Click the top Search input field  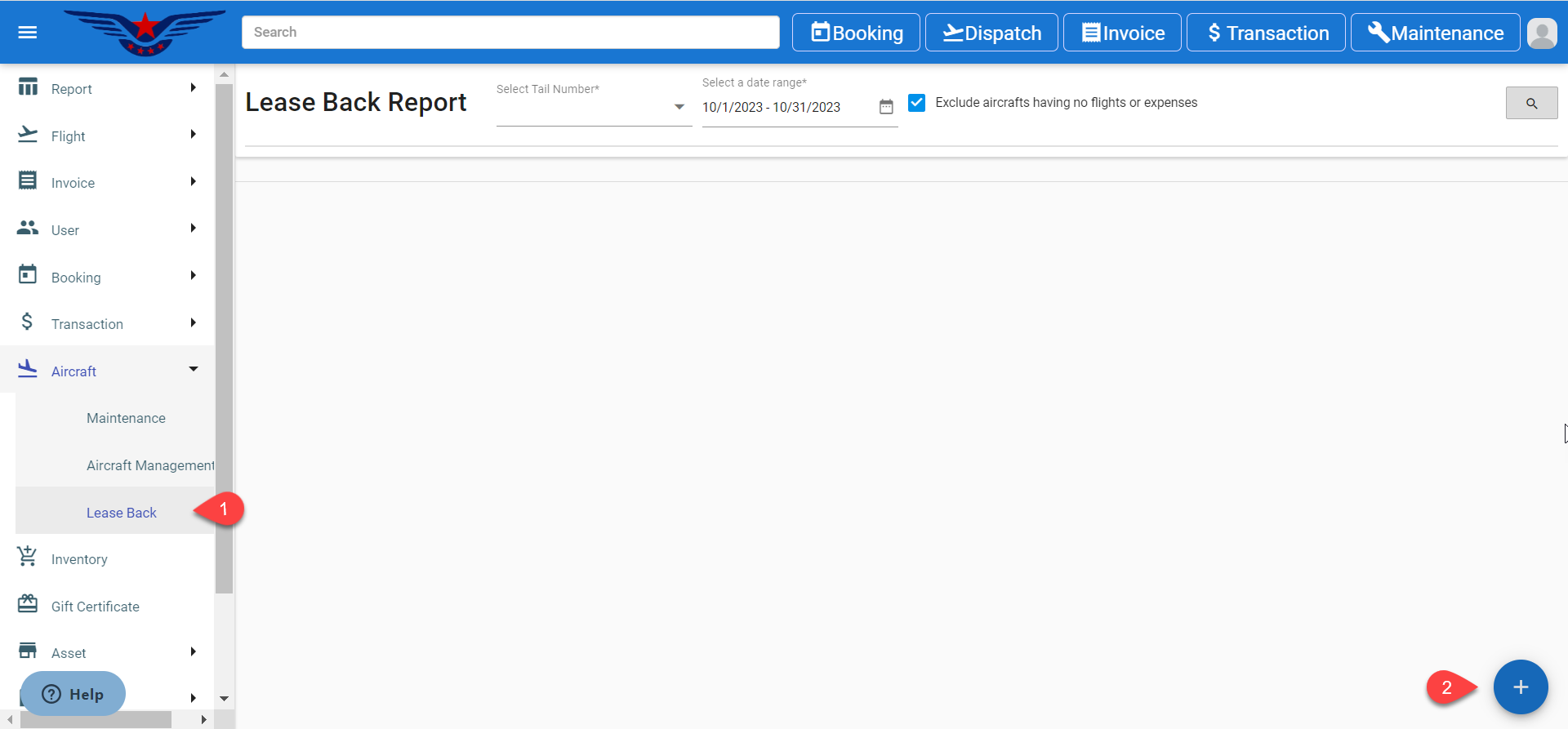[x=510, y=33]
